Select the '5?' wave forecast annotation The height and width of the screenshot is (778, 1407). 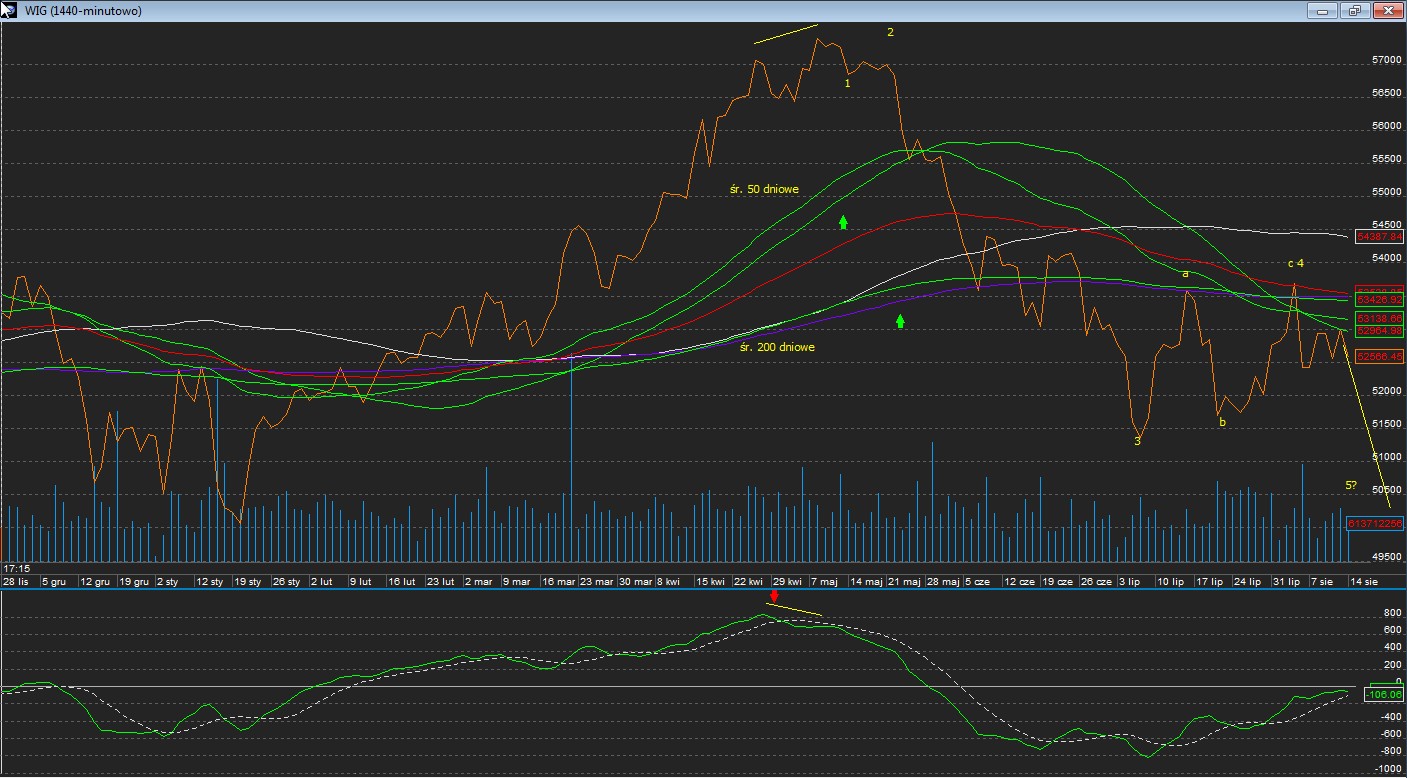click(1350, 485)
